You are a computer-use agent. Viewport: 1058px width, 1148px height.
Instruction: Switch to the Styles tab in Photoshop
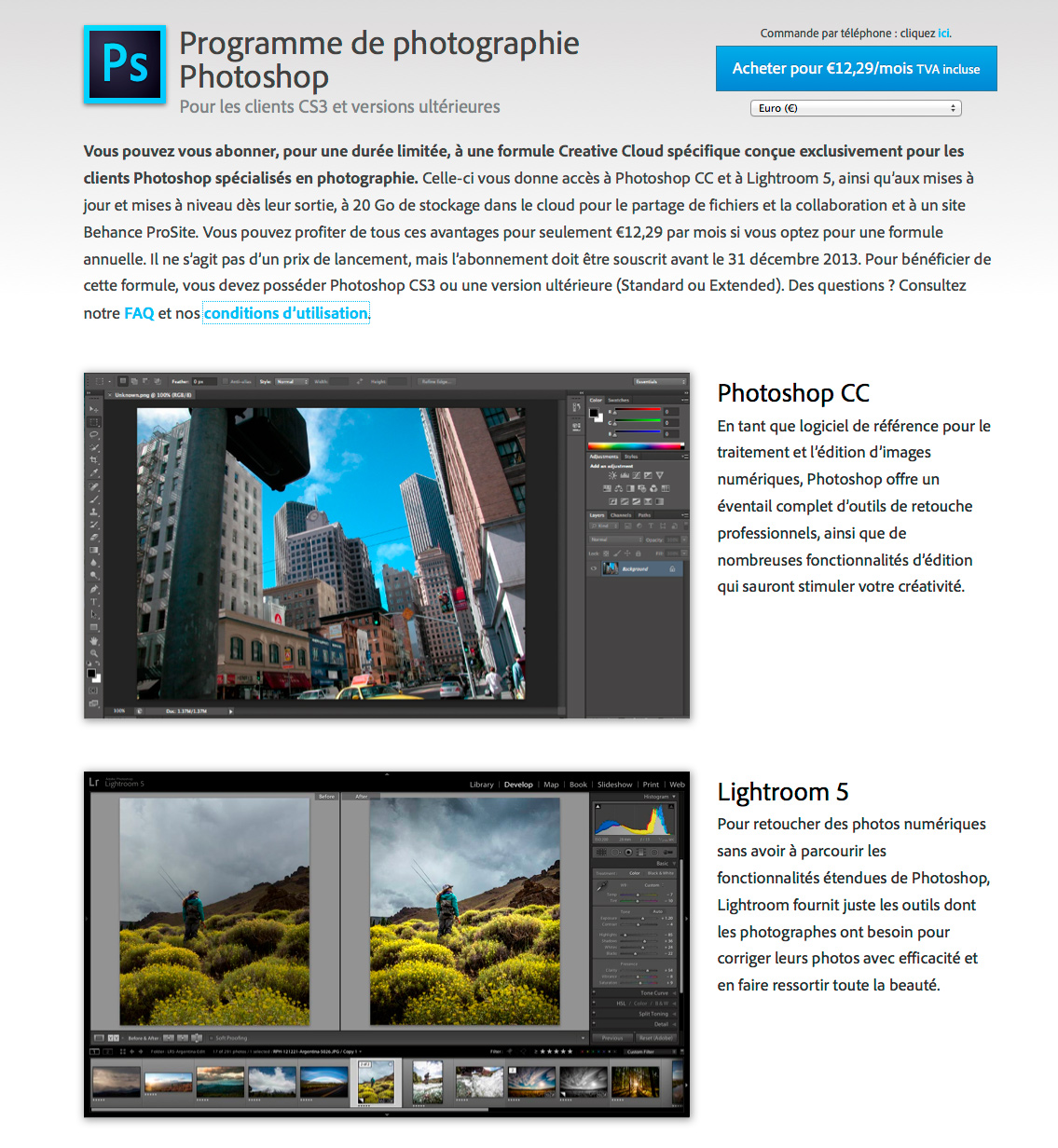click(631, 457)
